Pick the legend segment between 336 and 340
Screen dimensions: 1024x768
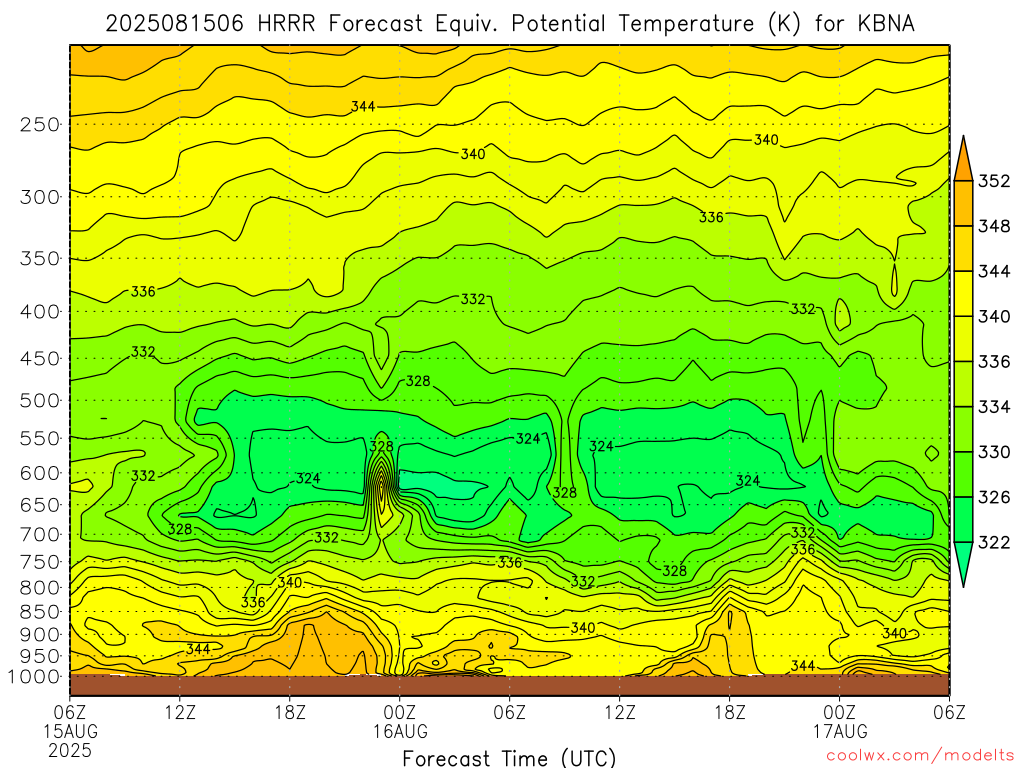point(963,339)
